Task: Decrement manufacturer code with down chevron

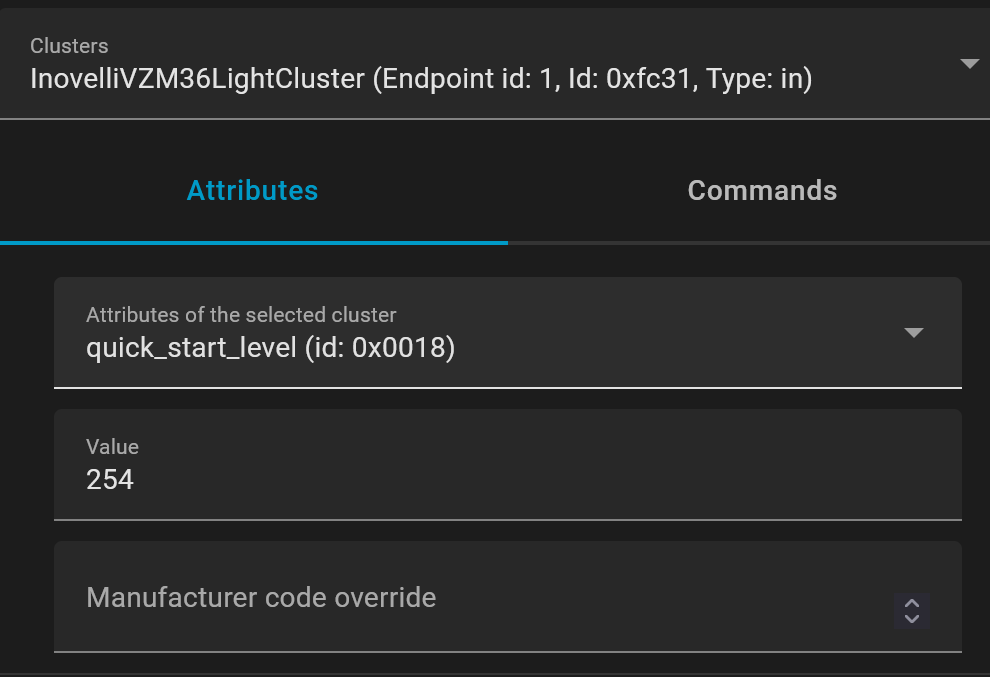Action: [911, 619]
